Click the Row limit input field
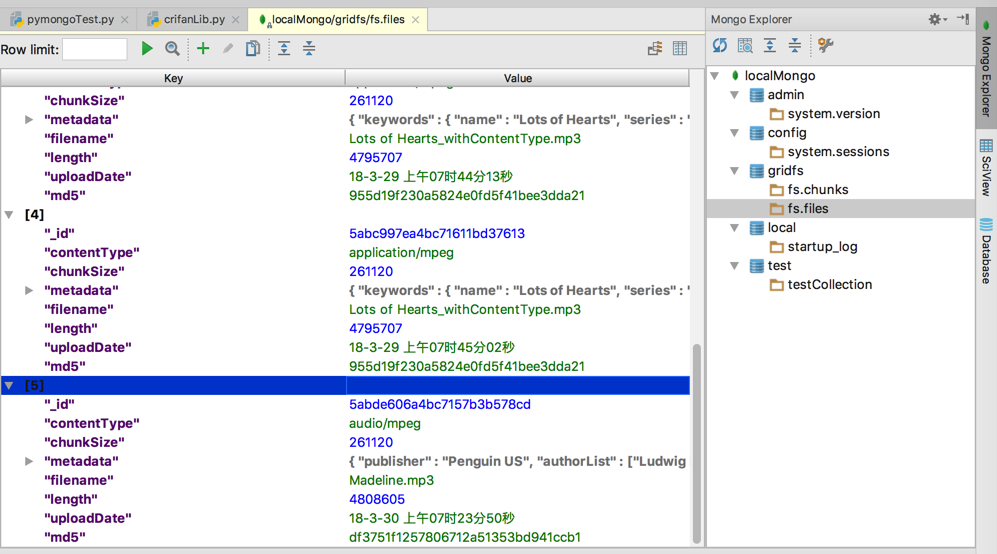Image resolution: width=997 pixels, height=554 pixels. [94, 49]
